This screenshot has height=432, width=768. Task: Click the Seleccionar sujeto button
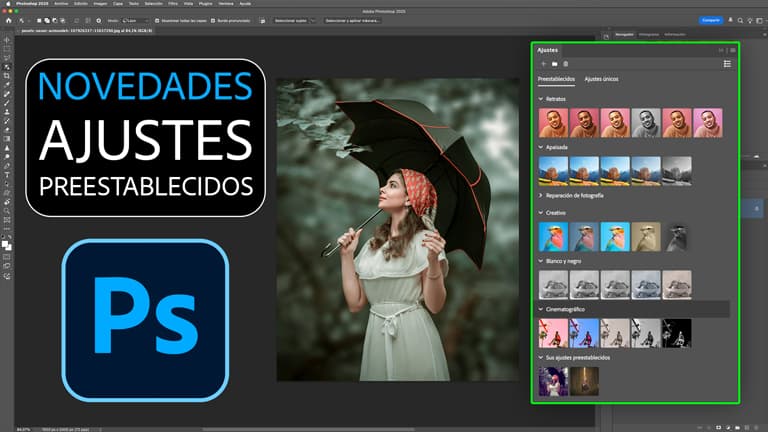click(290, 21)
